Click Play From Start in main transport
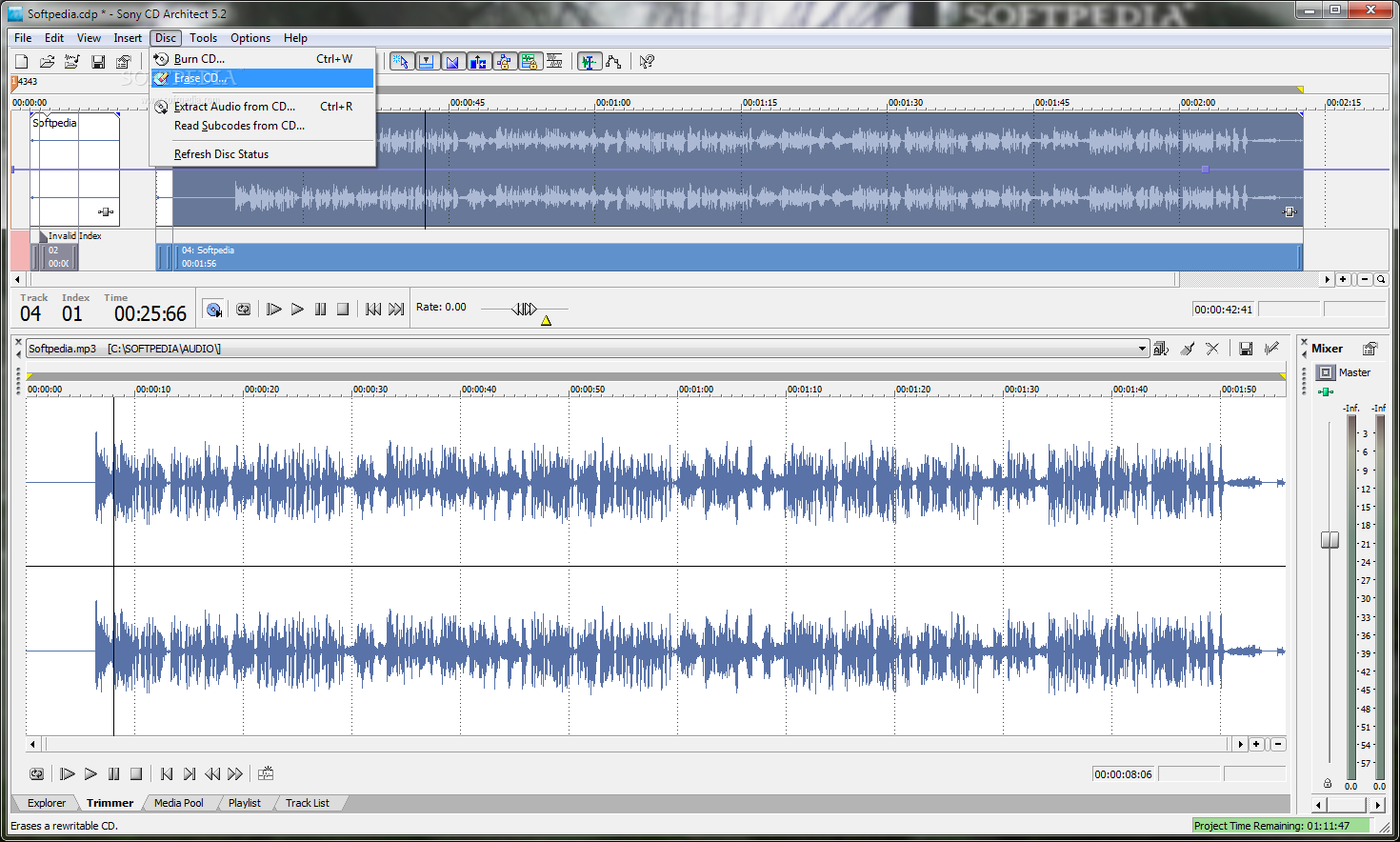1400x842 pixels. 274,310
